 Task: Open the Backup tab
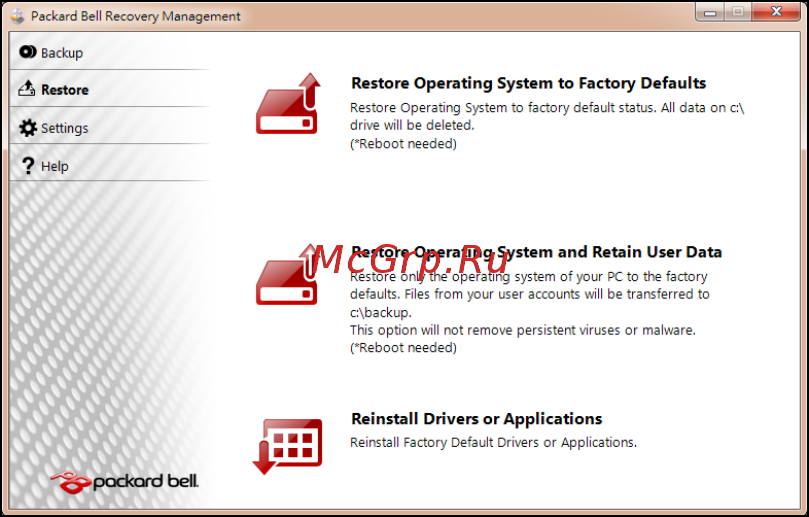(x=109, y=52)
